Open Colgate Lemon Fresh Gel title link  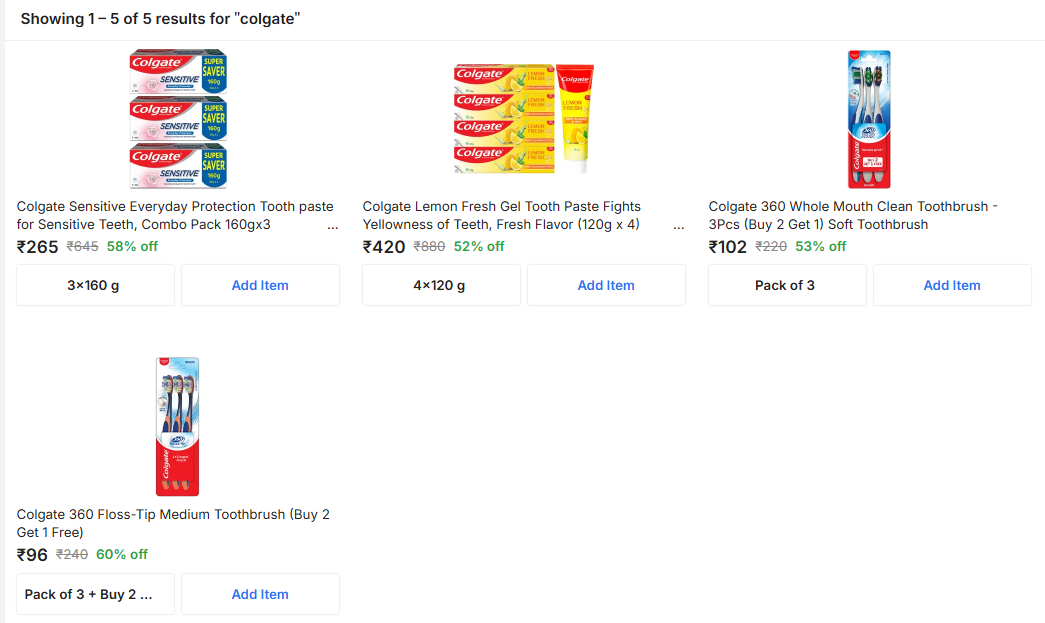501,215
